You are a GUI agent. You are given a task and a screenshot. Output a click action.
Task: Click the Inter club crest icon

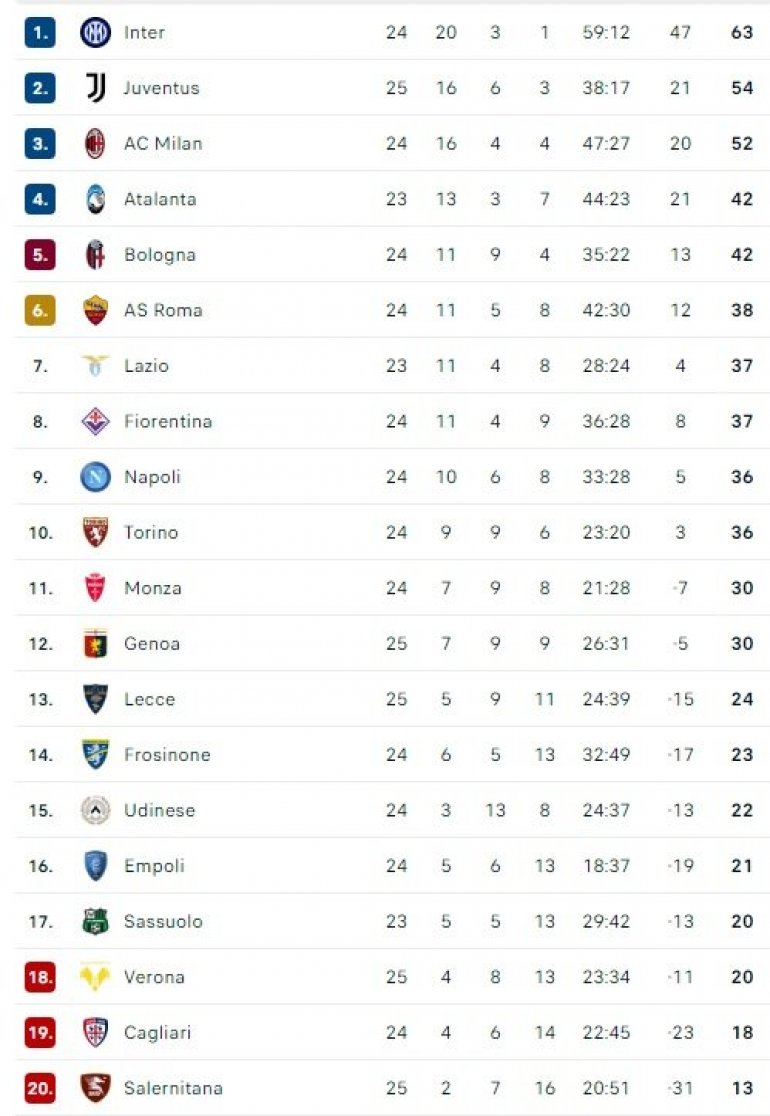pos(95,32)
